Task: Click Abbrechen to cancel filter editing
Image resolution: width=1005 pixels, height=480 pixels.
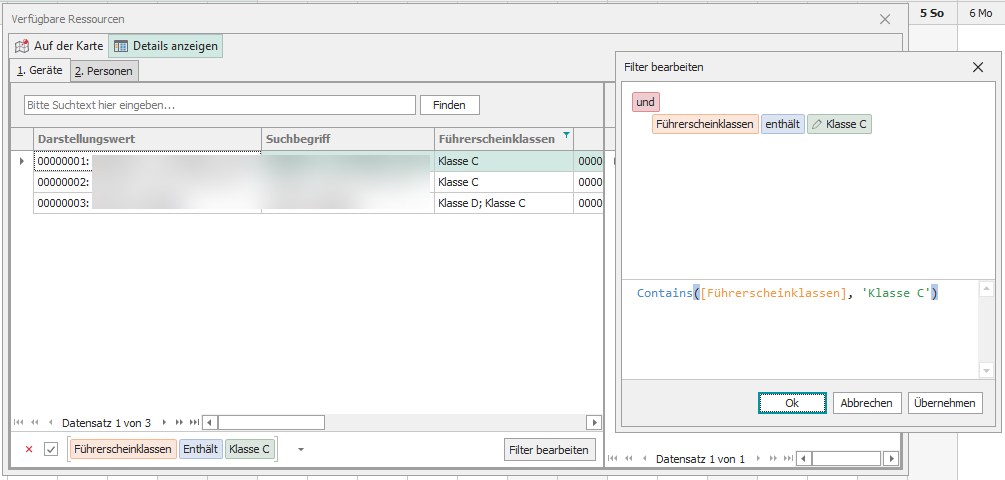Action: [866, 403]
